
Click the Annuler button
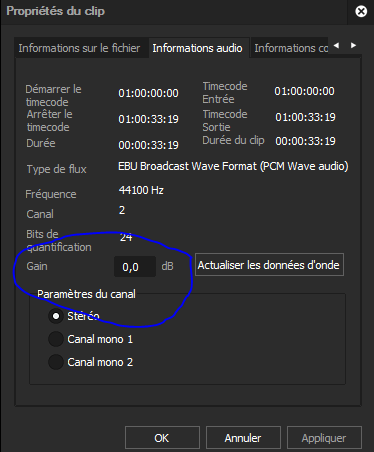[x=243, y=437]
